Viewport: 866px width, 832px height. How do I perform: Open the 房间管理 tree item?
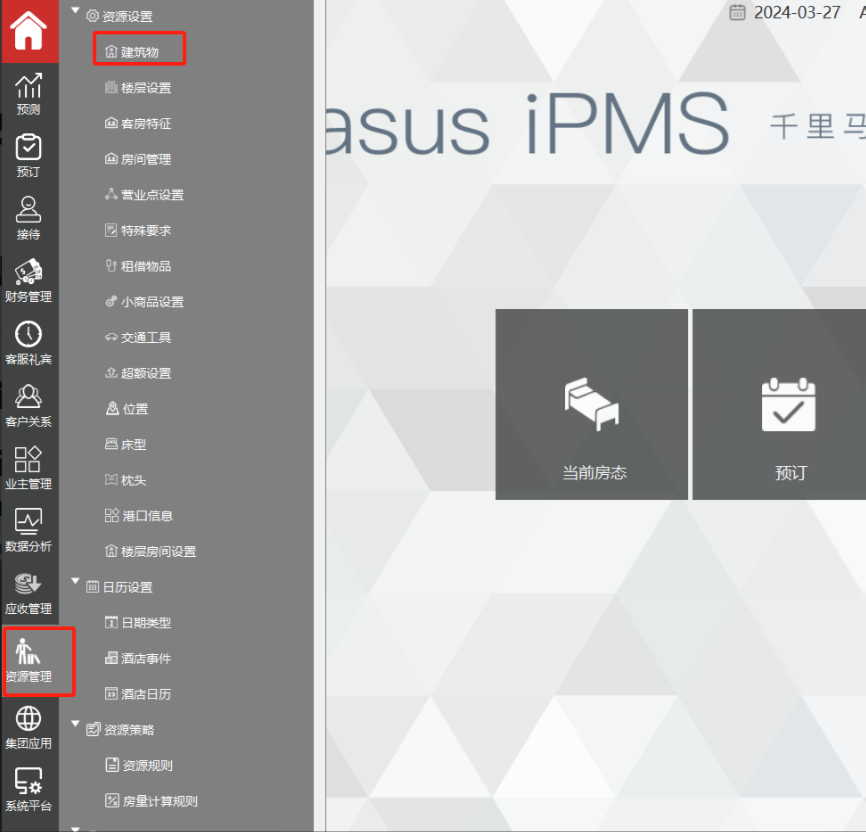145,159
